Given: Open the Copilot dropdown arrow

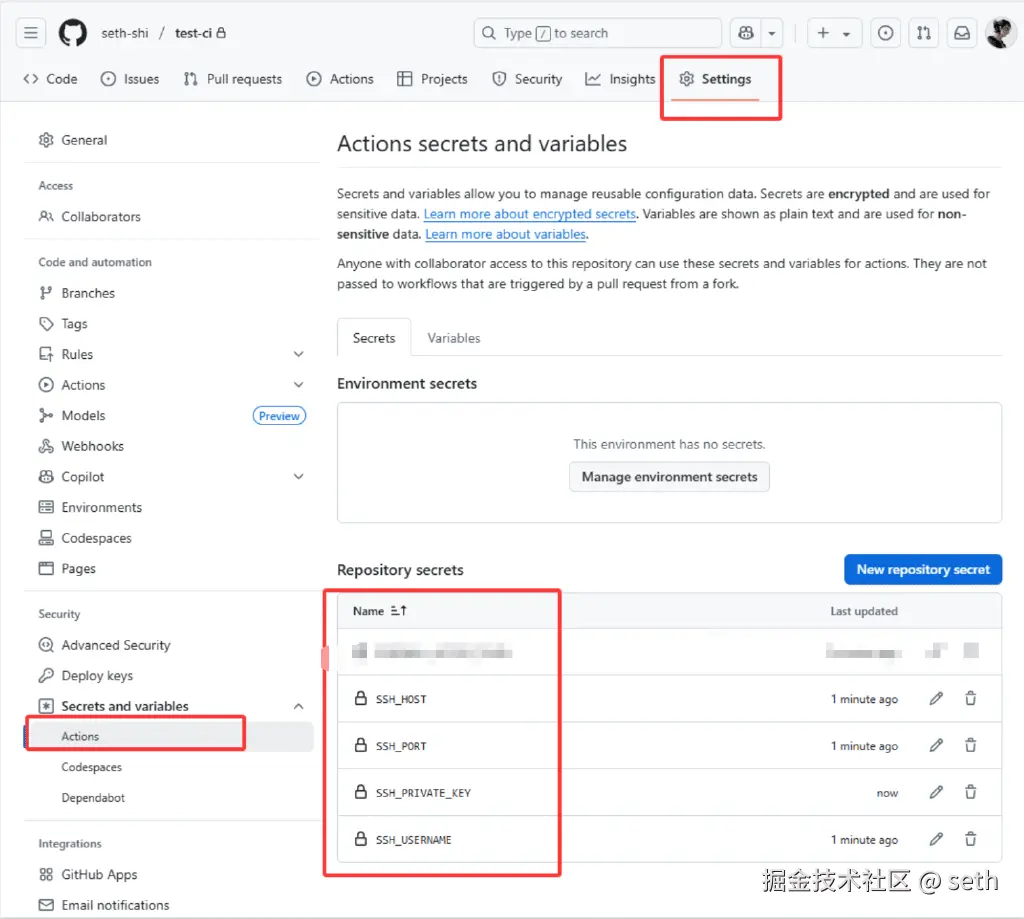Looking at the screenshot, I should click(x=772, y=33).
